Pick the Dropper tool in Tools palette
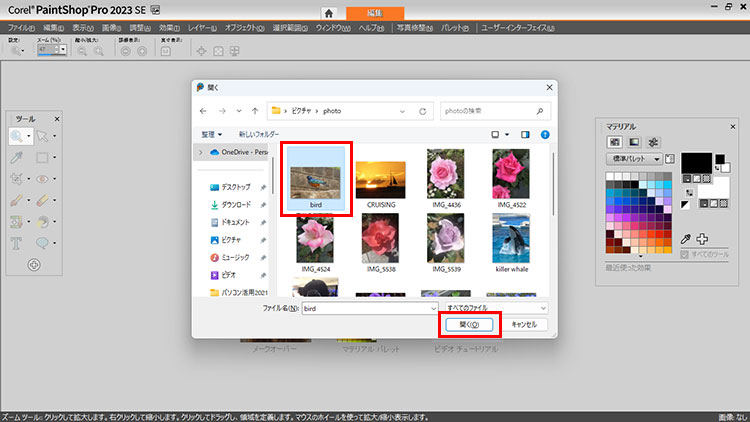 pyautogui.click(x=18, y=157)
